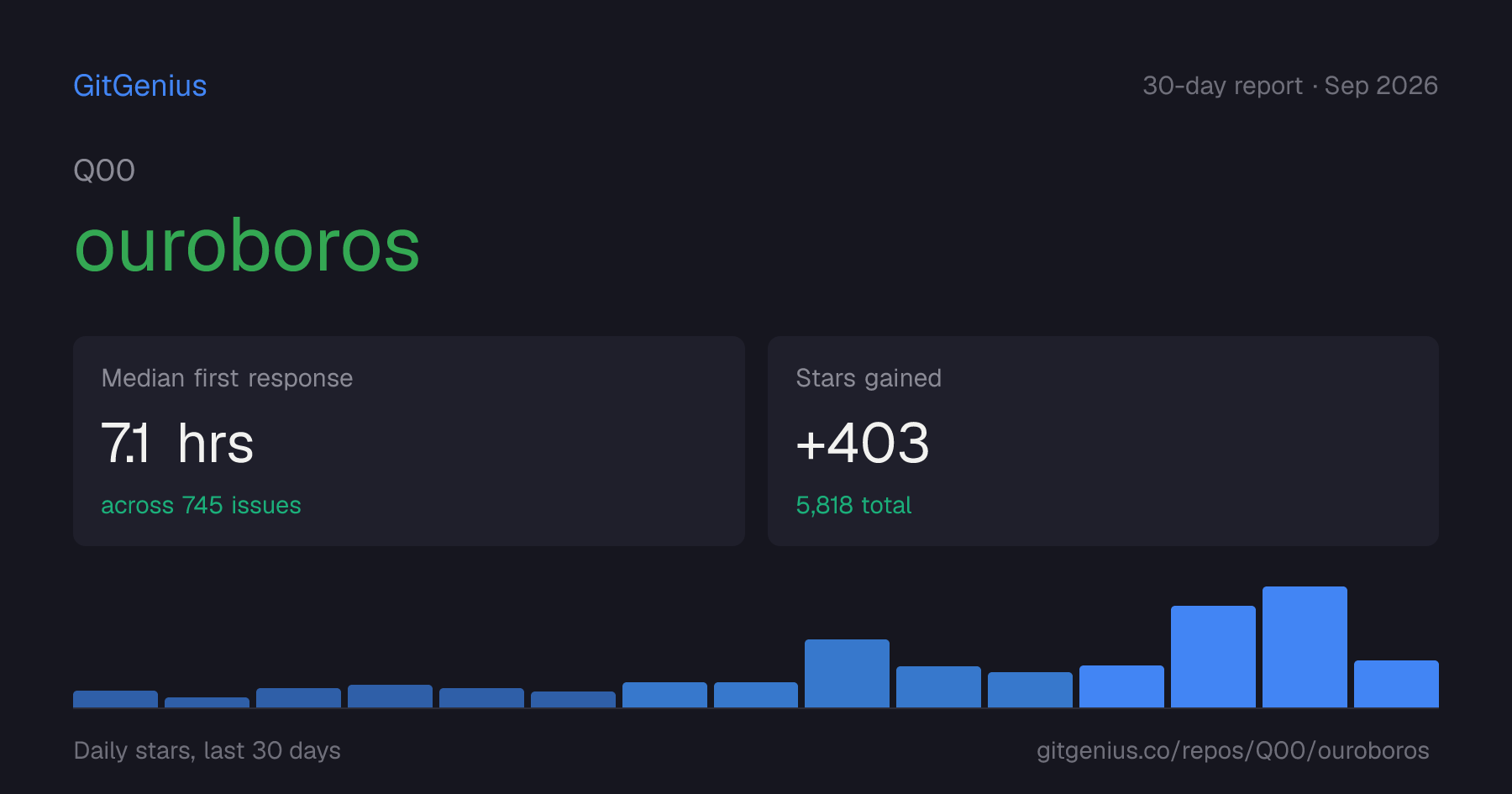
Task: Click the 7.1 hrs value
Action: [177, 444]
